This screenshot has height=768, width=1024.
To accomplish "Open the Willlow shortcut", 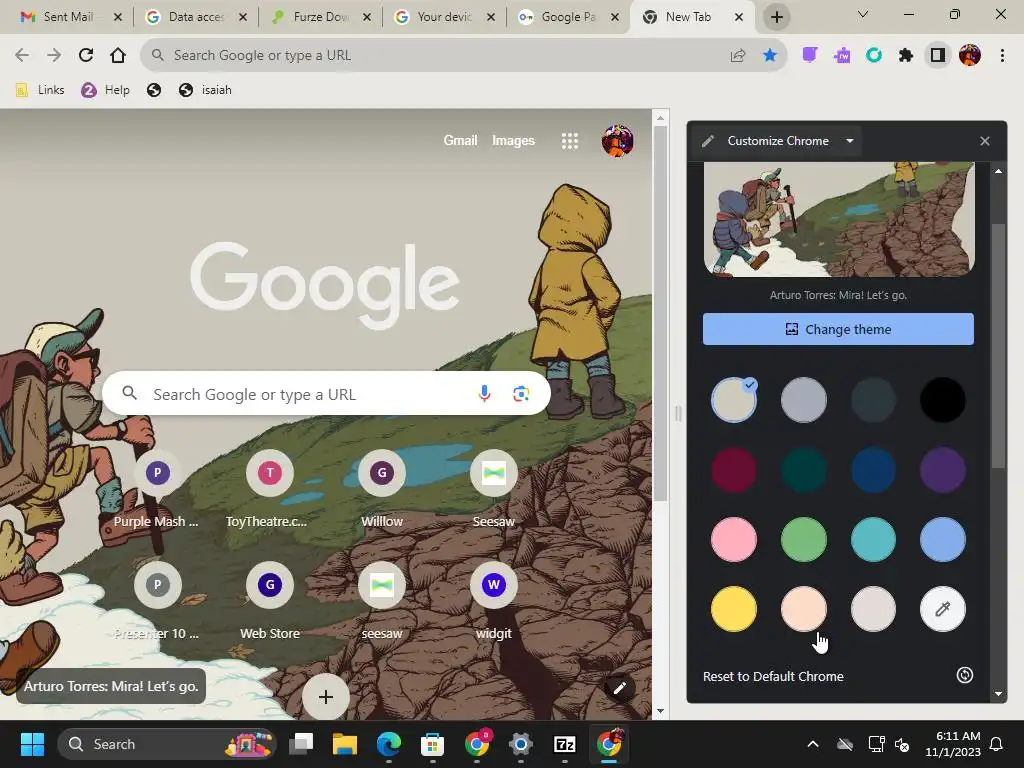I will coord(381,488).
